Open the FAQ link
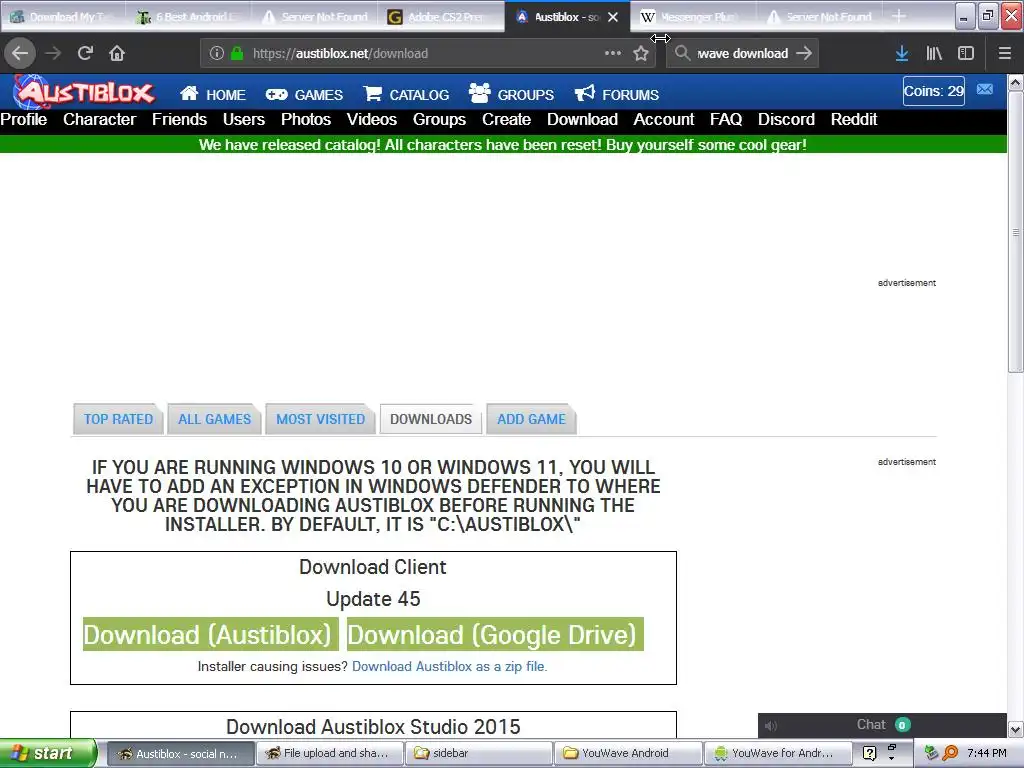 (x=726, y=120)
